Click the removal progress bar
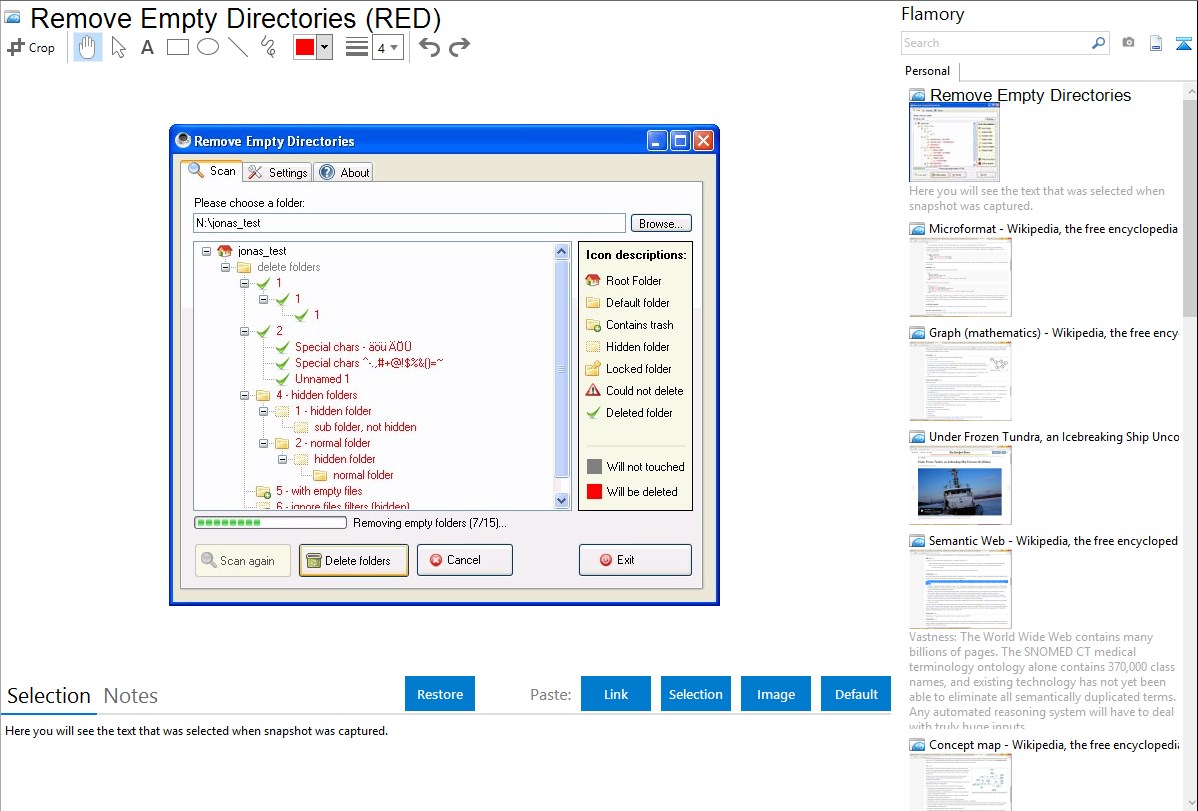1198x811 pixels. pyautogui.click(x=270, y=523)
